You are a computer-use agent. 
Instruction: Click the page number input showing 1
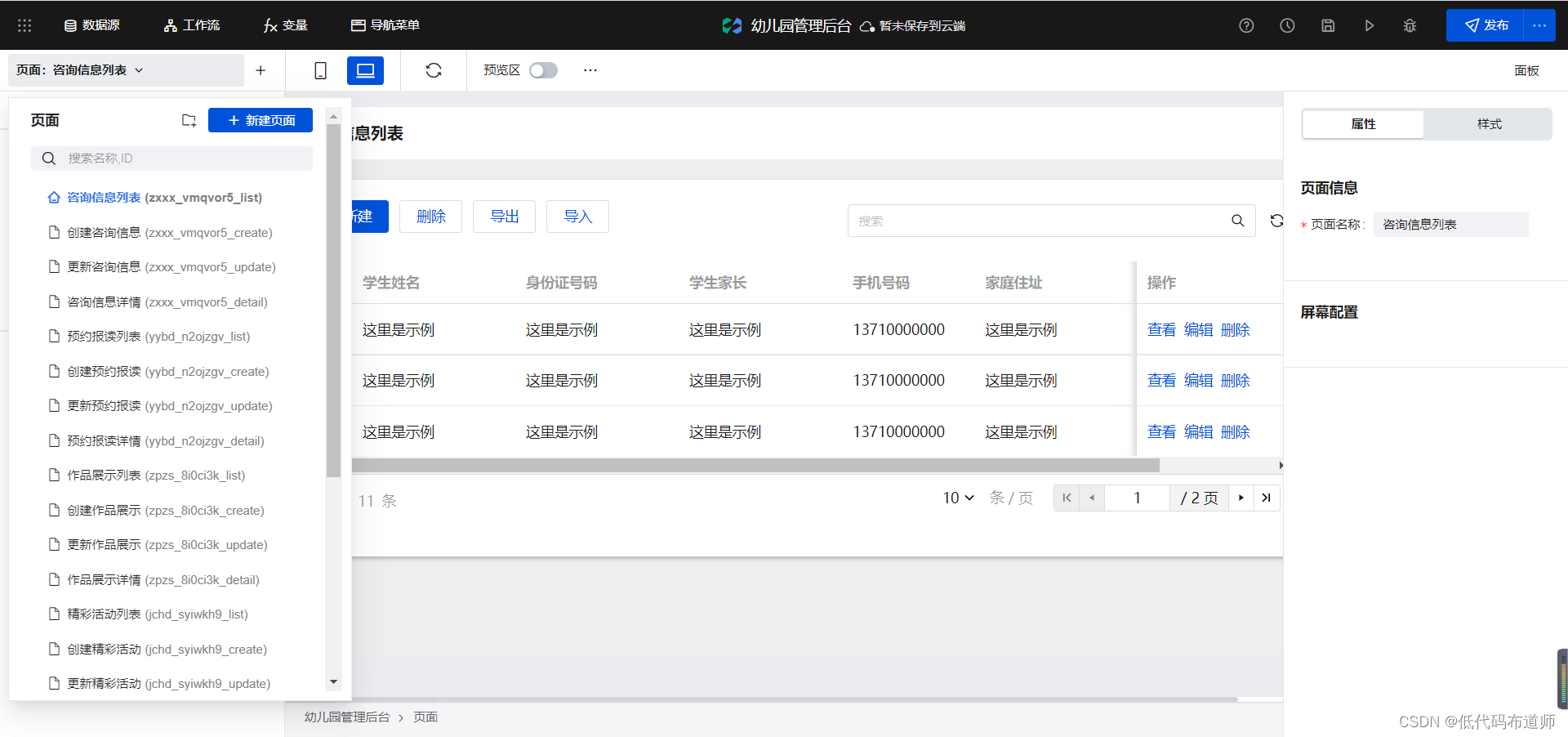(1137, 498)
